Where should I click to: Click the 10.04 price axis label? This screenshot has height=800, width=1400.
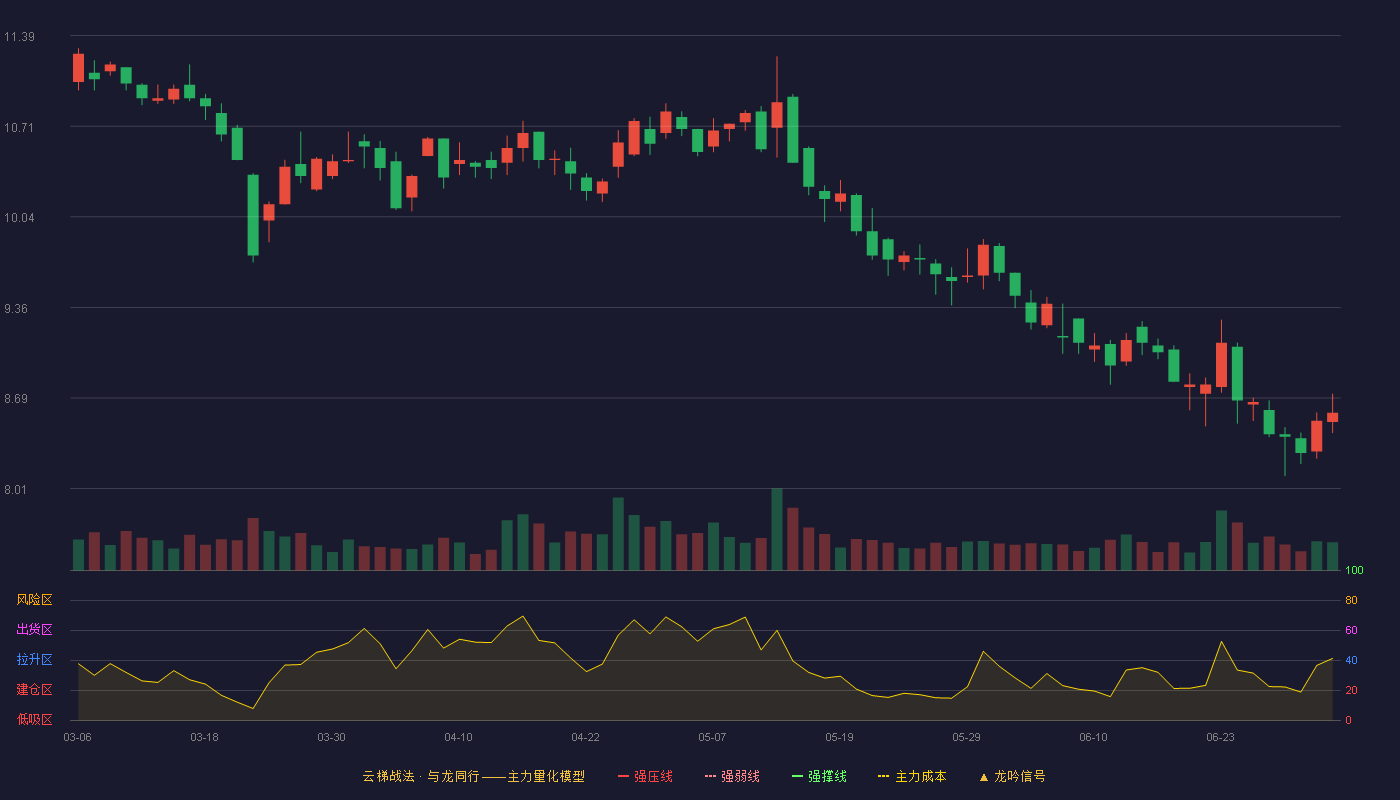(19, 218)
